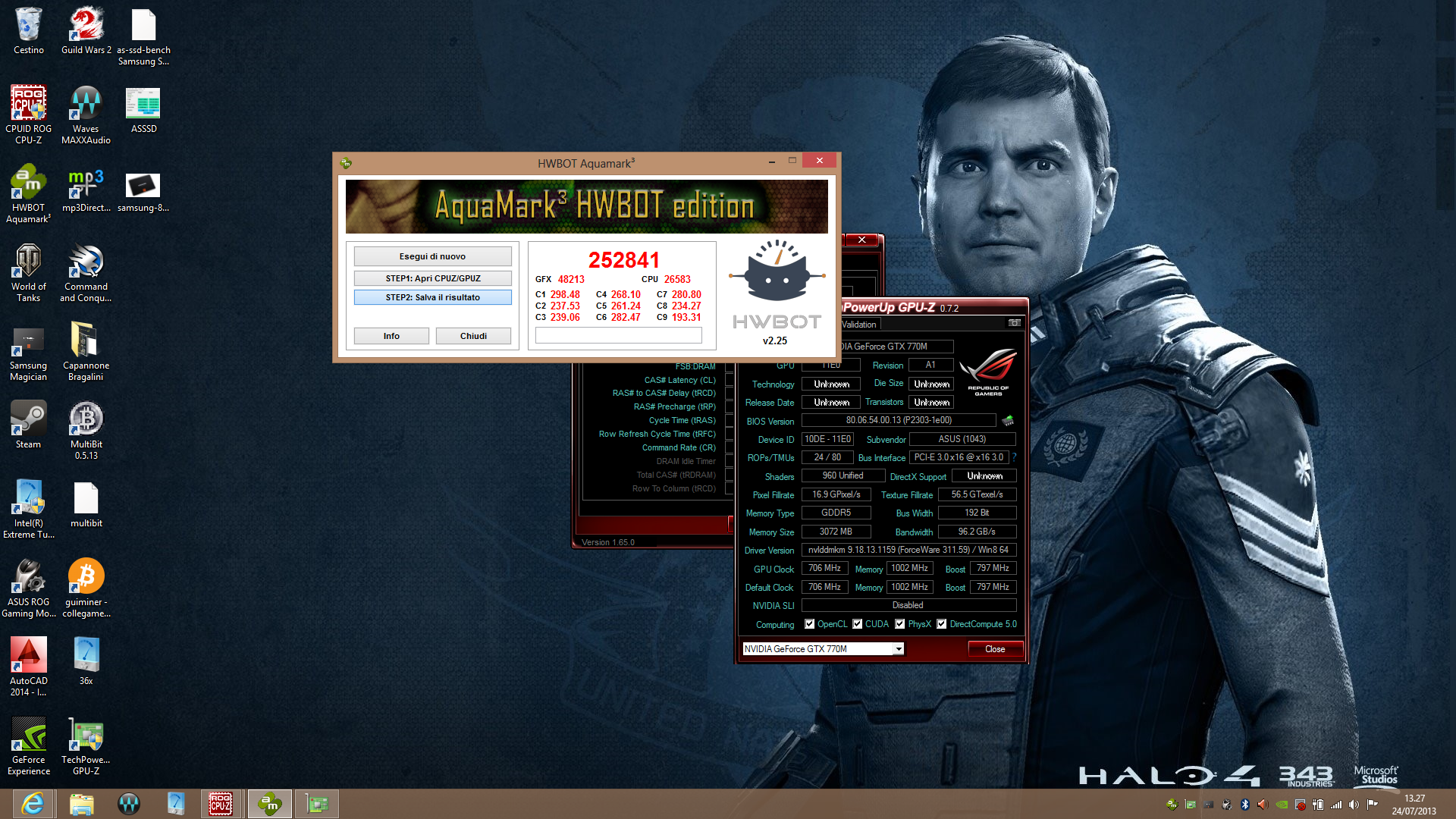Open File Explorer from taskbar

81,804
